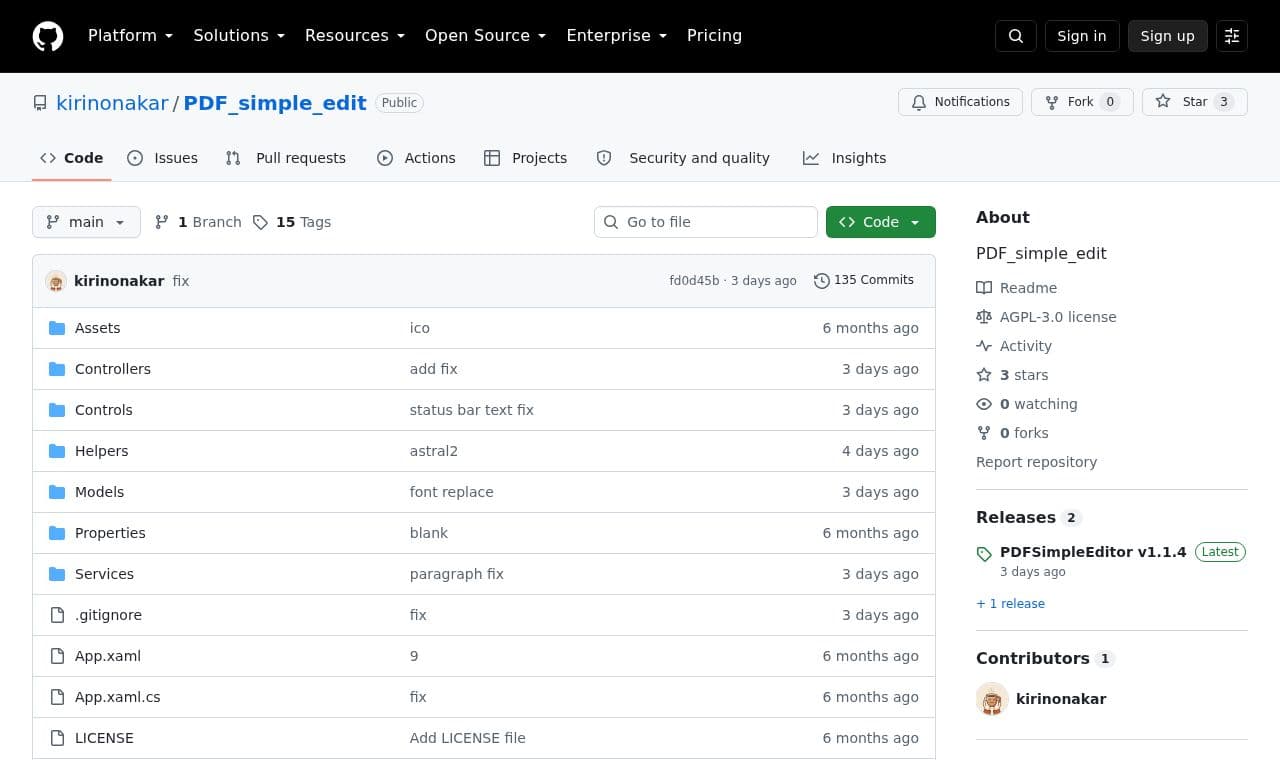Expand the Platform menu

coord(131,36)
